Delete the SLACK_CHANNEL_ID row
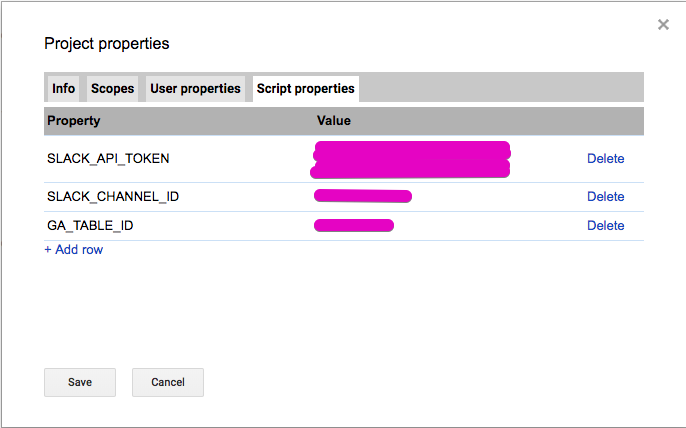 click(605, 197)
